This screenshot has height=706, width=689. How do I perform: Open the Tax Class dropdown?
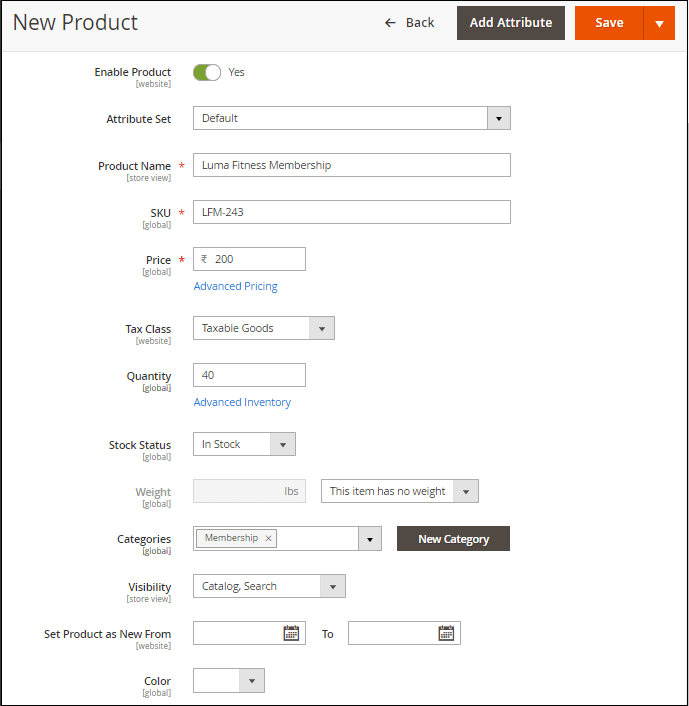[264, 328]
